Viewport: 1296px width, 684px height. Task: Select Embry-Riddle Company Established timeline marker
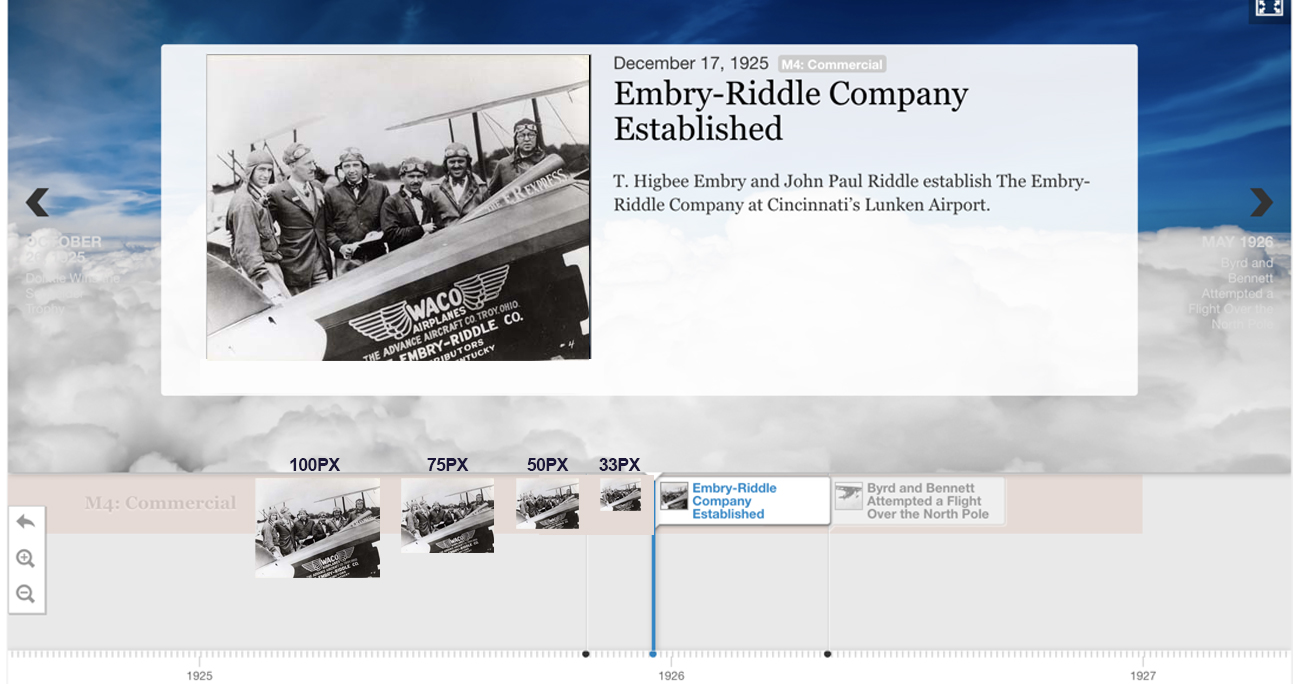coord(743,501)
